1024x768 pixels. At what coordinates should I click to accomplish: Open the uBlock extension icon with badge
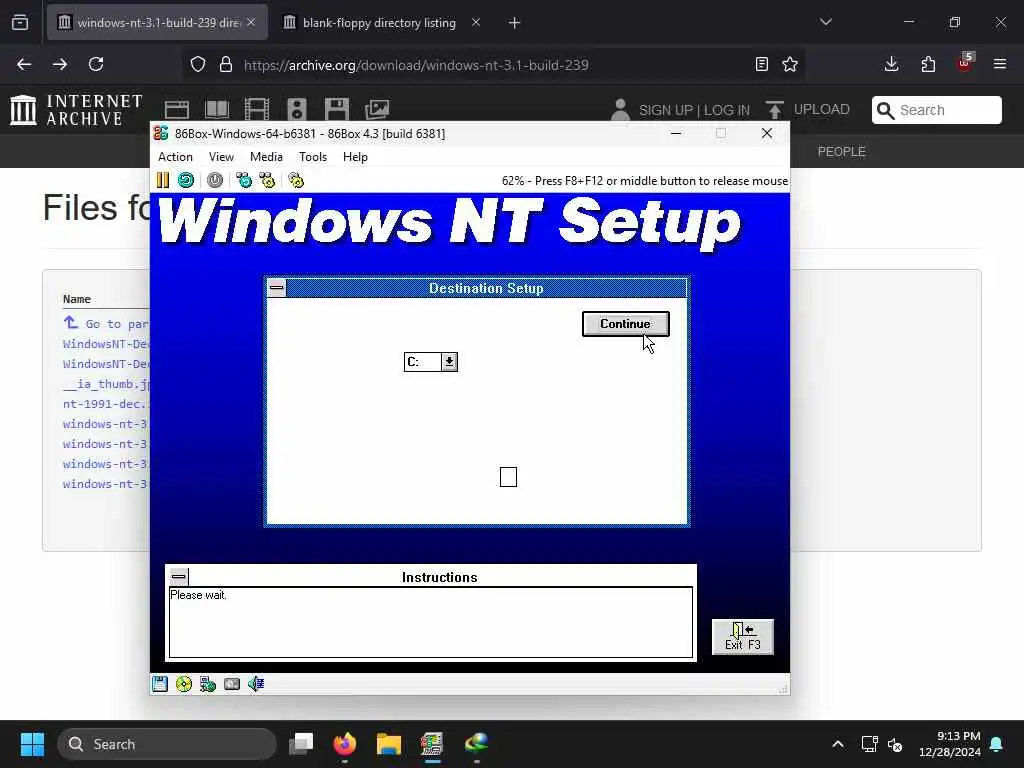[965, 63]
